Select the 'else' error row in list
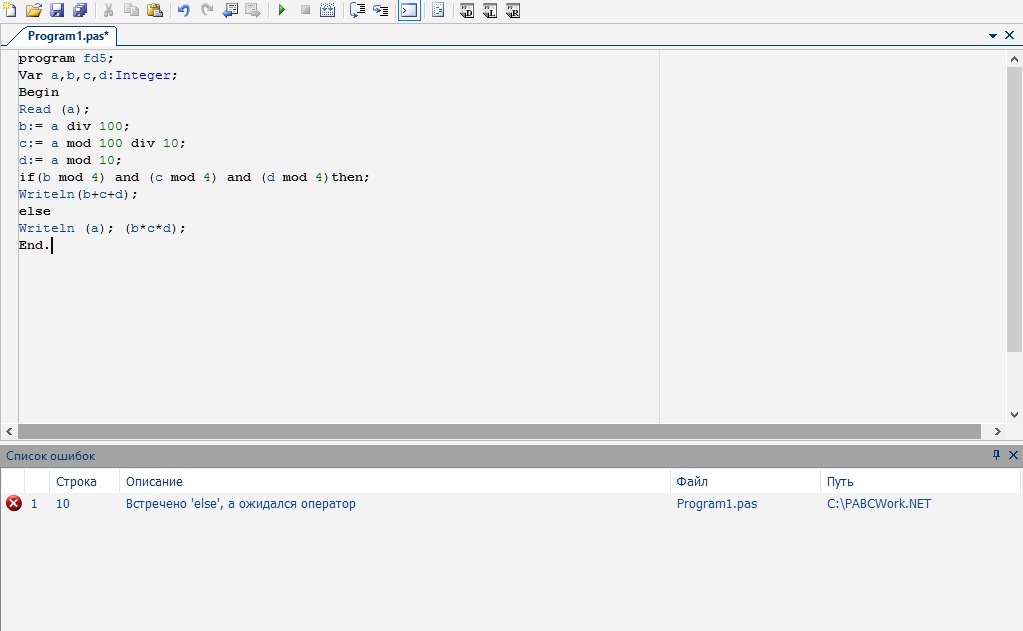1023x631 pixels. [240, 504]
